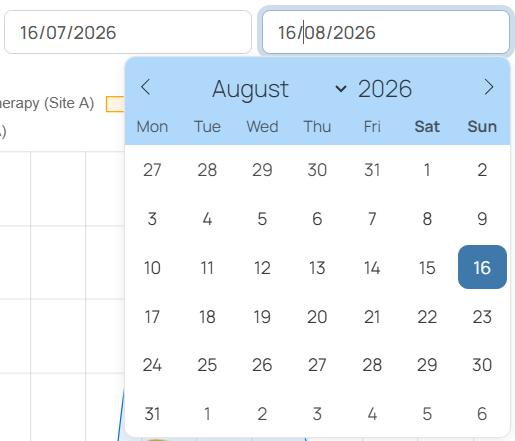
Task: Select July 27 from previous month
Action: pos(152,170)
